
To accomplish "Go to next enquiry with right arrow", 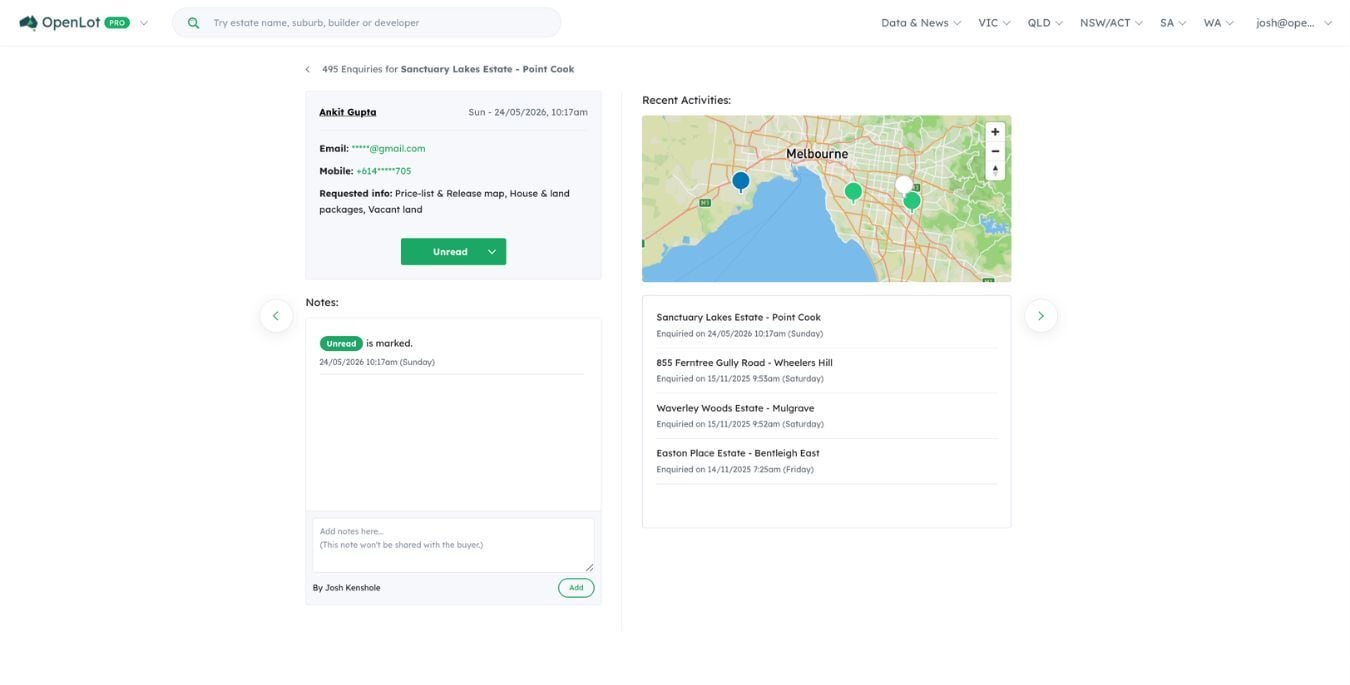I will (x=1041, y=315).
